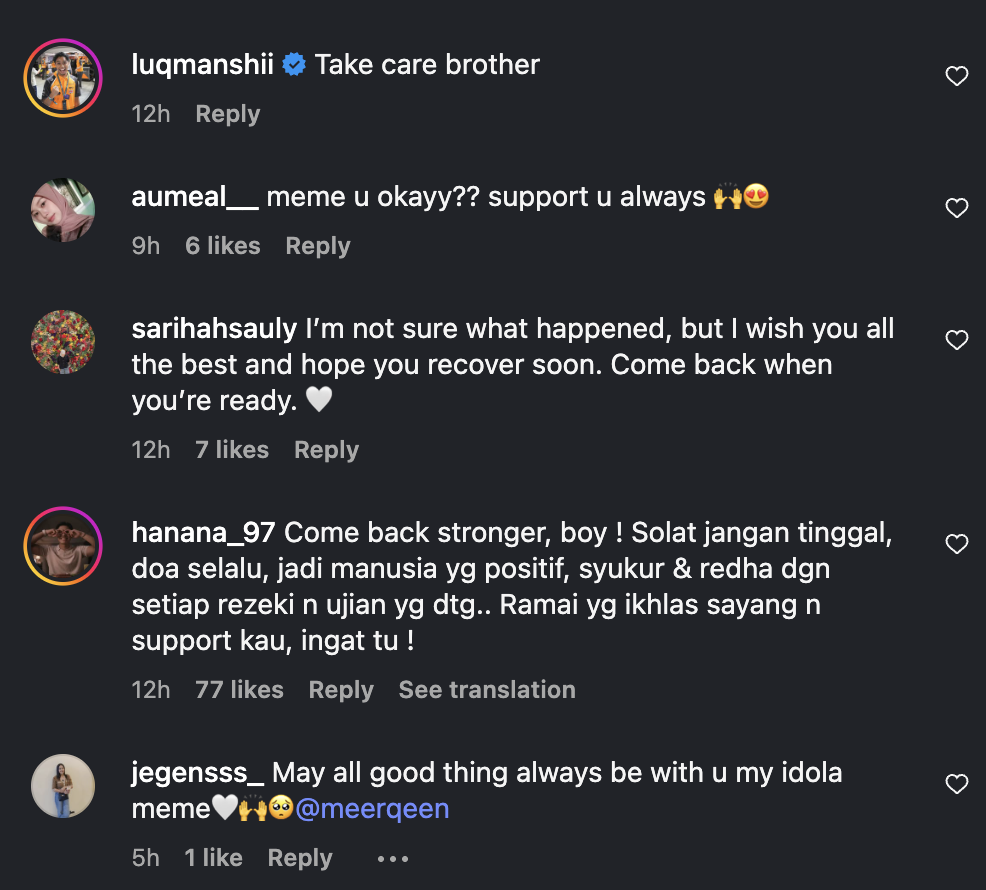The width and height of the screenshot is (986, 890).
Task: Open more options on jegensss_'s comment
Action: pyautogui.click(x=393, y=859)
